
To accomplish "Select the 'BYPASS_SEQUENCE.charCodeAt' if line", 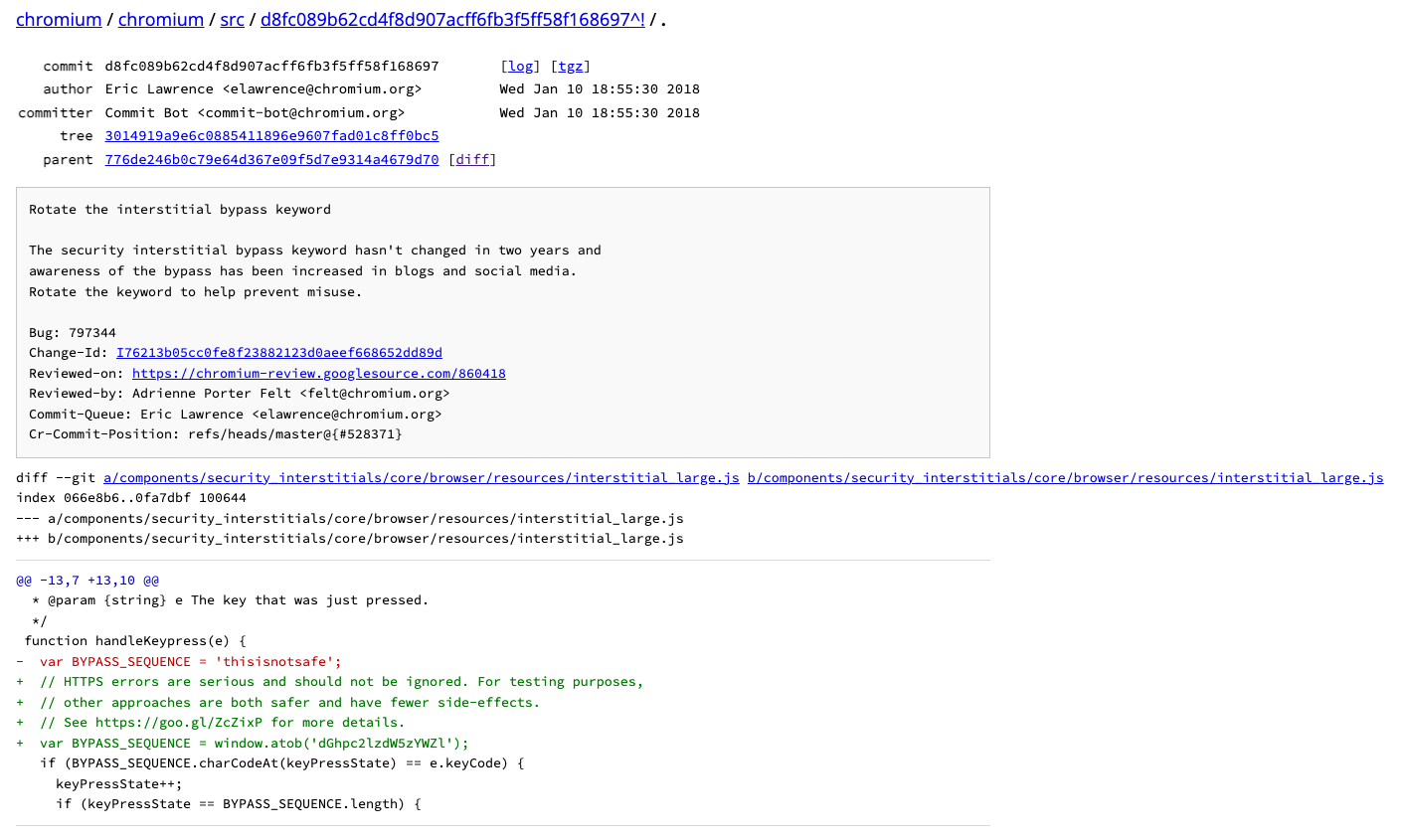I will 282,763.
